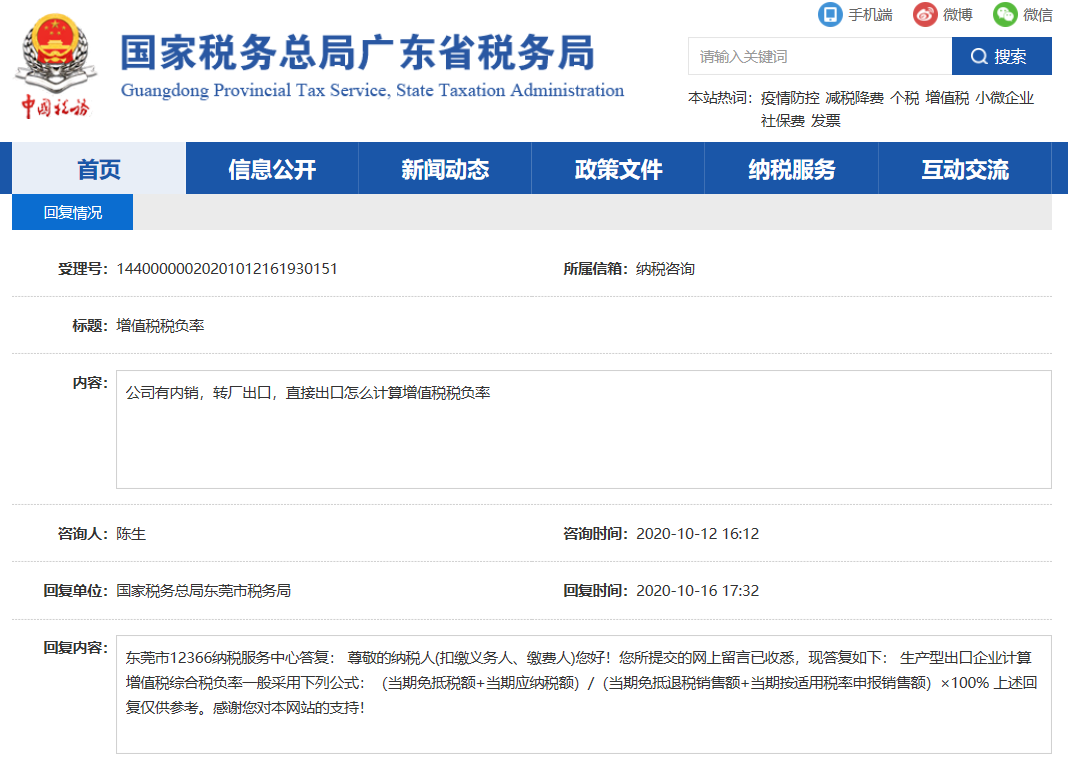This screenshot has height=763, width=1068.
Task: Navigate to 互动交流 section
Action: tap(964, 169)
